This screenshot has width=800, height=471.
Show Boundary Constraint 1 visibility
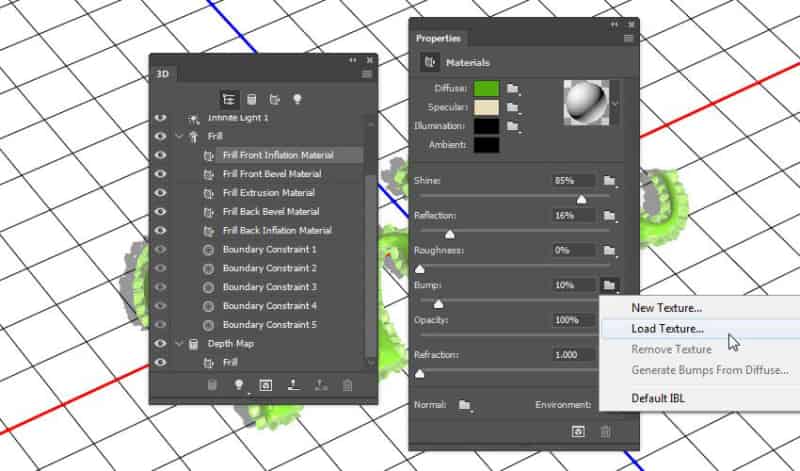pyautogui.click(x=160, y=250)
